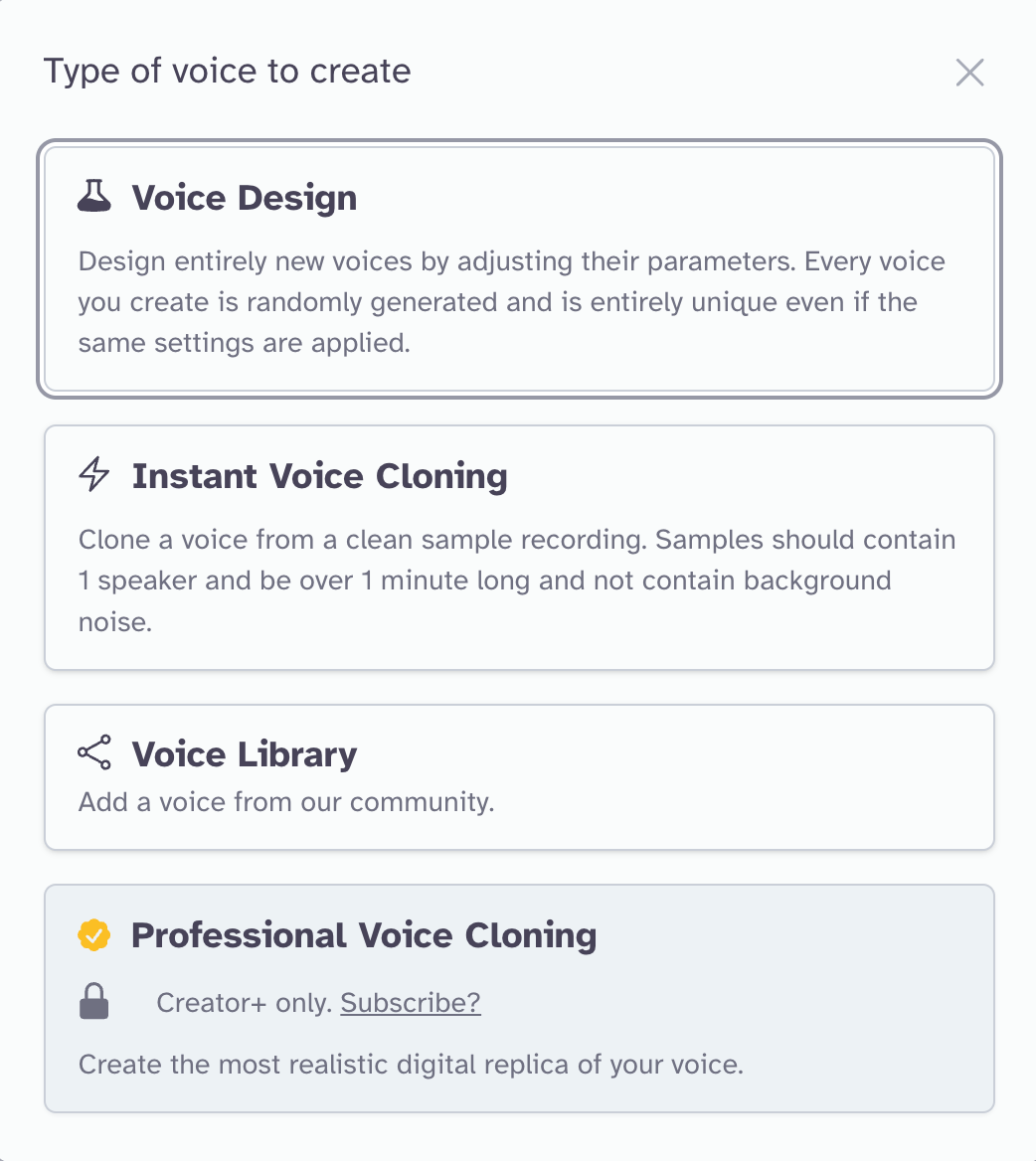Open the Subscribe? link
The image size is (1036, 1161).
410,1003
